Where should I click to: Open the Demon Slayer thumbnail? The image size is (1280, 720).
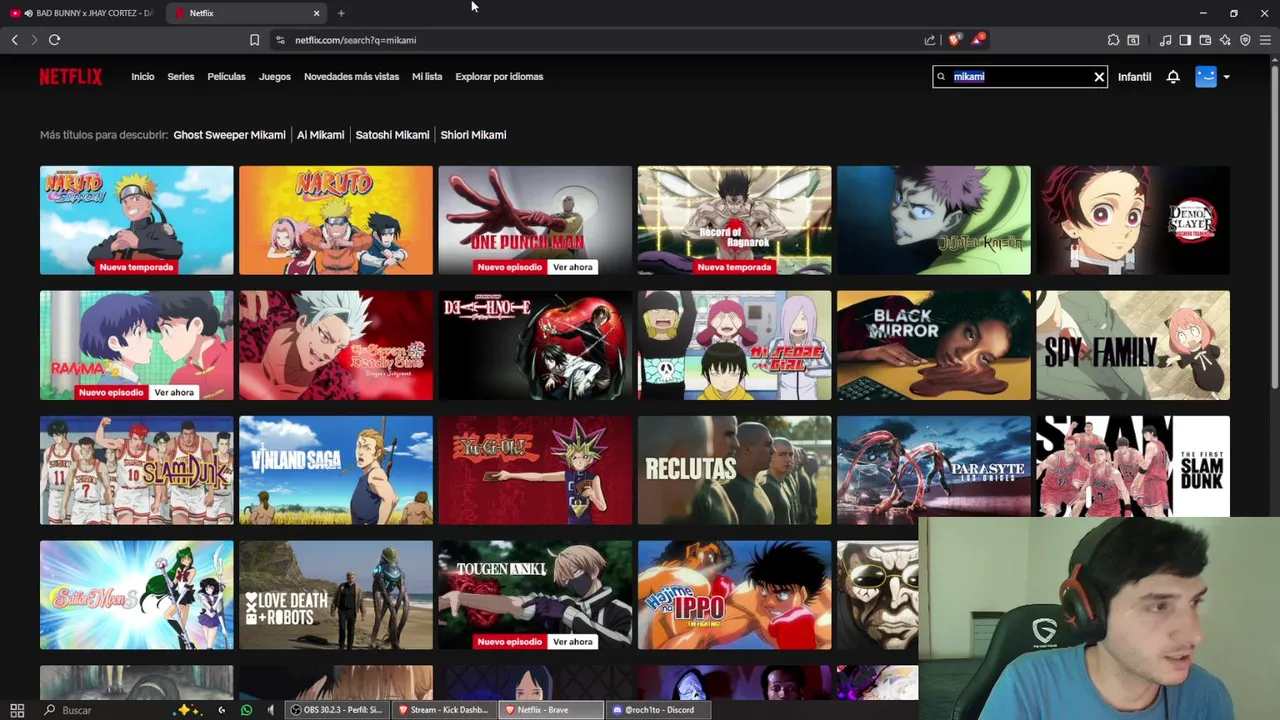pyautogui.click(x=1133, y=220)
